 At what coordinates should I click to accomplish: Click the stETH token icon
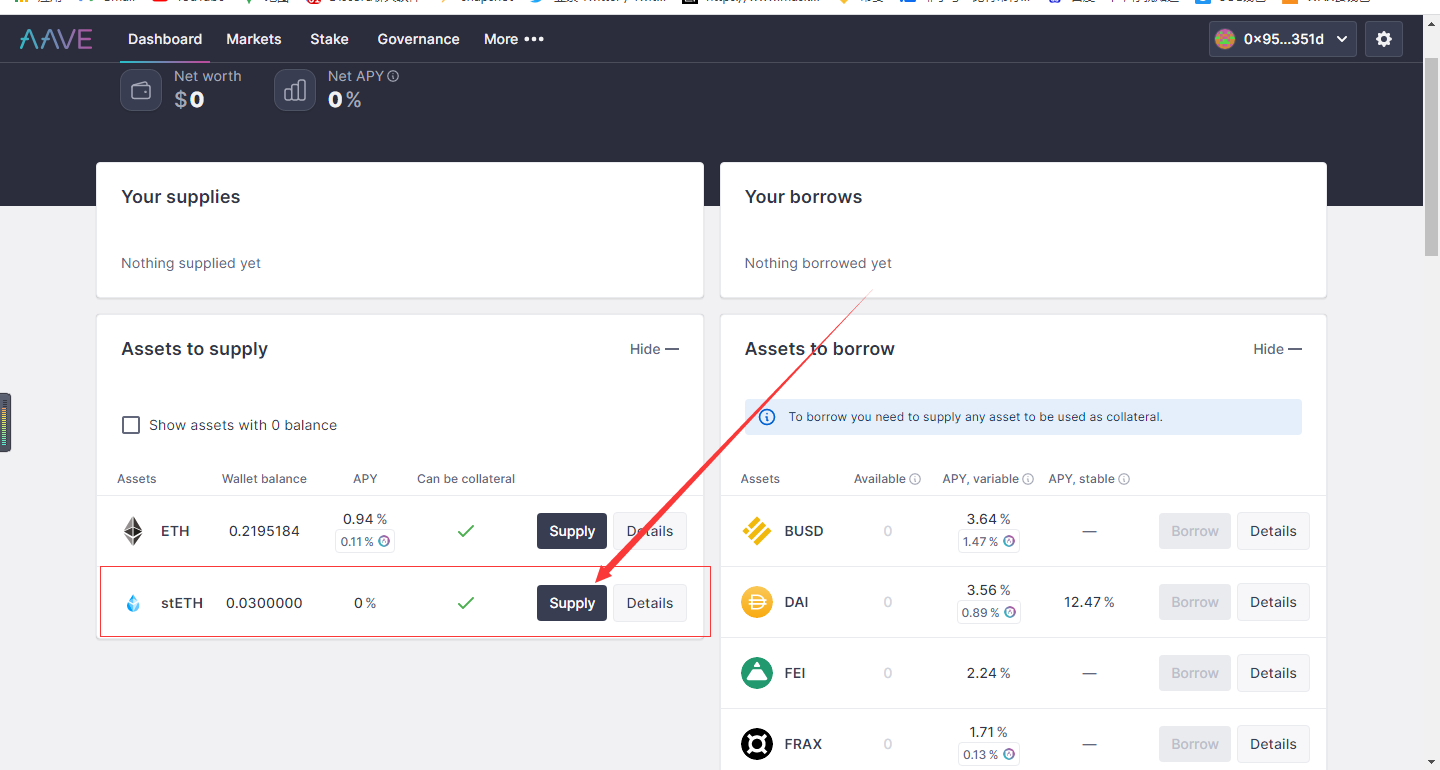tap(133, 603)
